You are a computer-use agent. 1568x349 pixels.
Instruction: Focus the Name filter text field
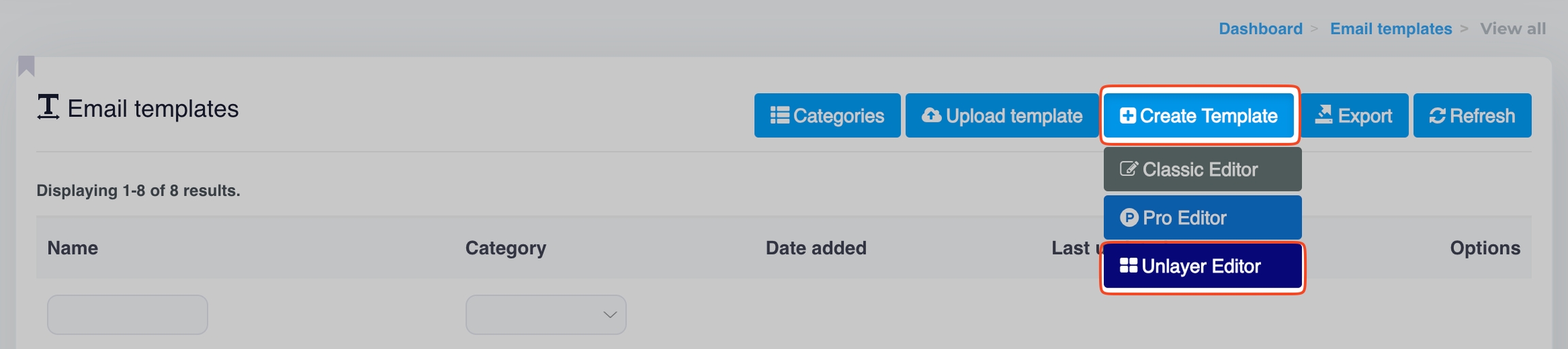[x=127, y=315]
